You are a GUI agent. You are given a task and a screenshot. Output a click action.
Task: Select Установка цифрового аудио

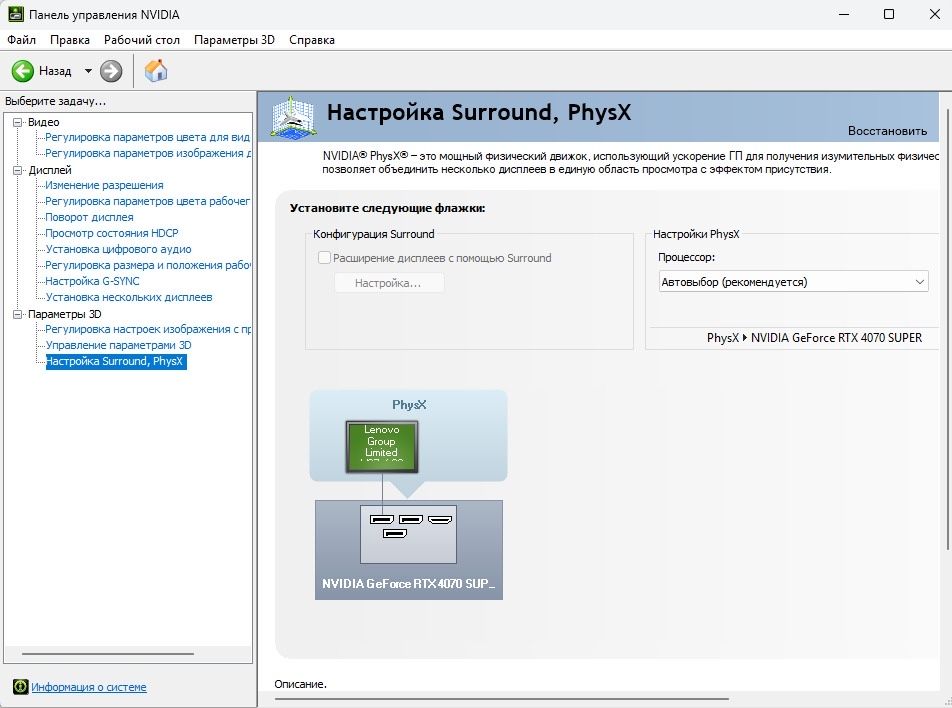[118, 249]
